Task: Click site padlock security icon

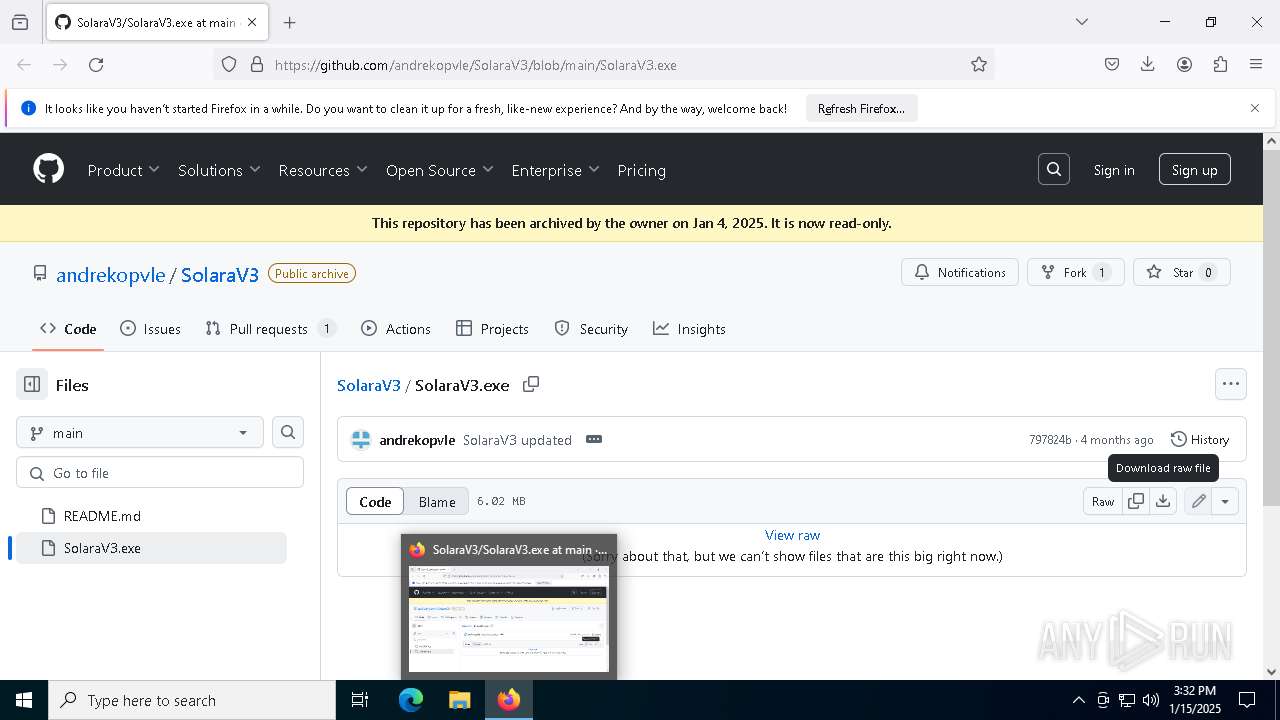Action: (257, 64)
